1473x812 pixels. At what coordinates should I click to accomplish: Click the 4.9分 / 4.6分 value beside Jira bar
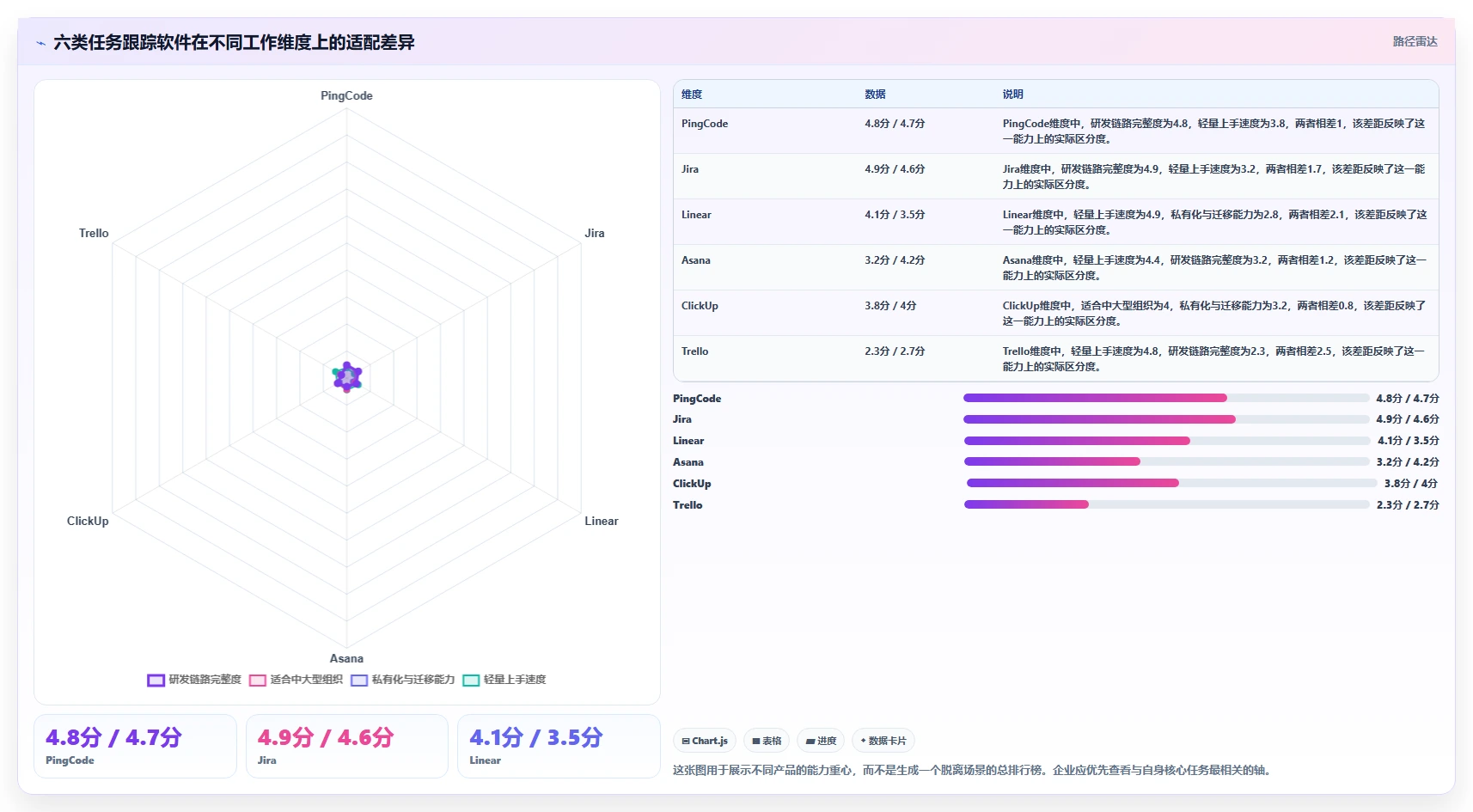coord(1407,419)
